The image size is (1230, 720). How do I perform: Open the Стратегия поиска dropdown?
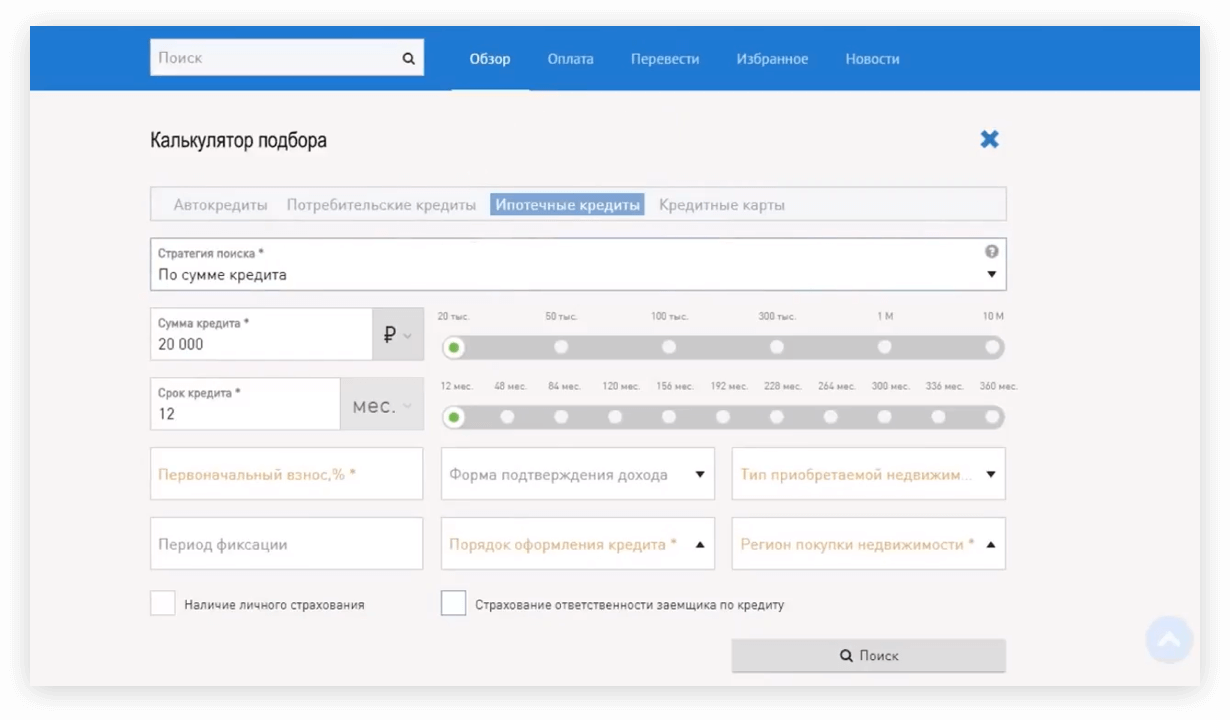(990, 273)
